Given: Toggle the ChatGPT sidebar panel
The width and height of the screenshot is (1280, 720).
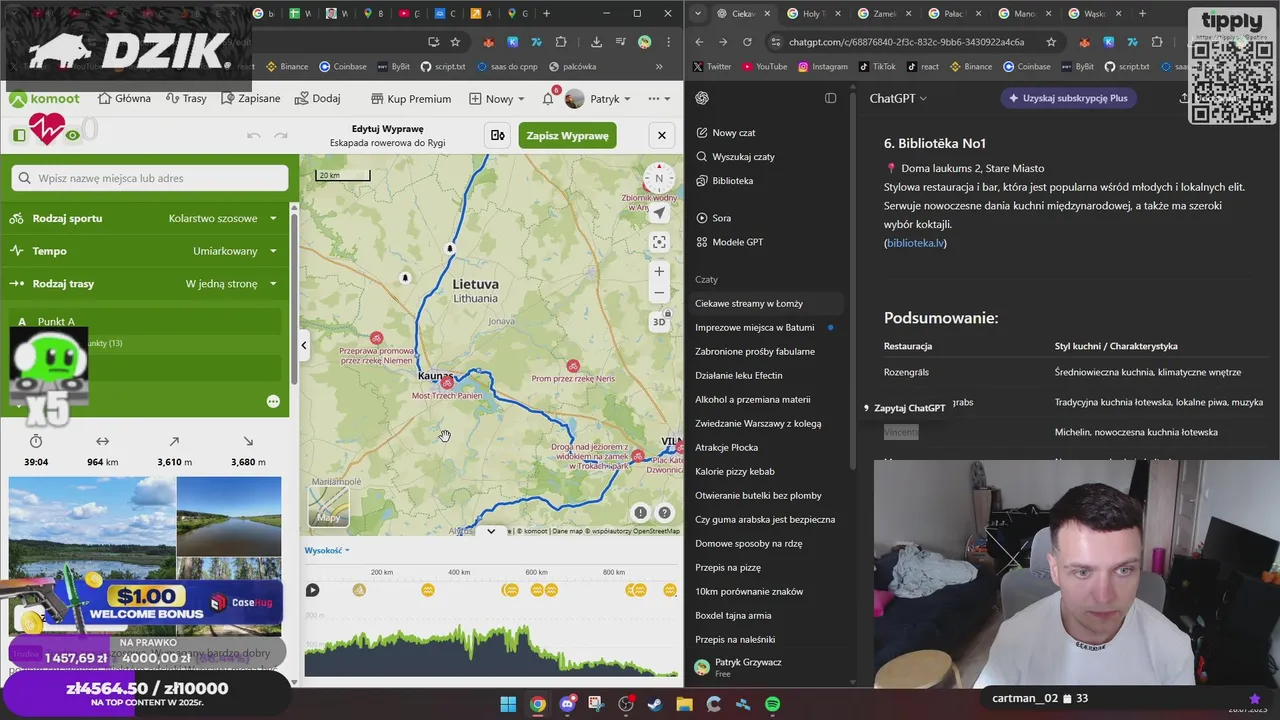Looking at the screenshot, I should click(x=830, y=98).
